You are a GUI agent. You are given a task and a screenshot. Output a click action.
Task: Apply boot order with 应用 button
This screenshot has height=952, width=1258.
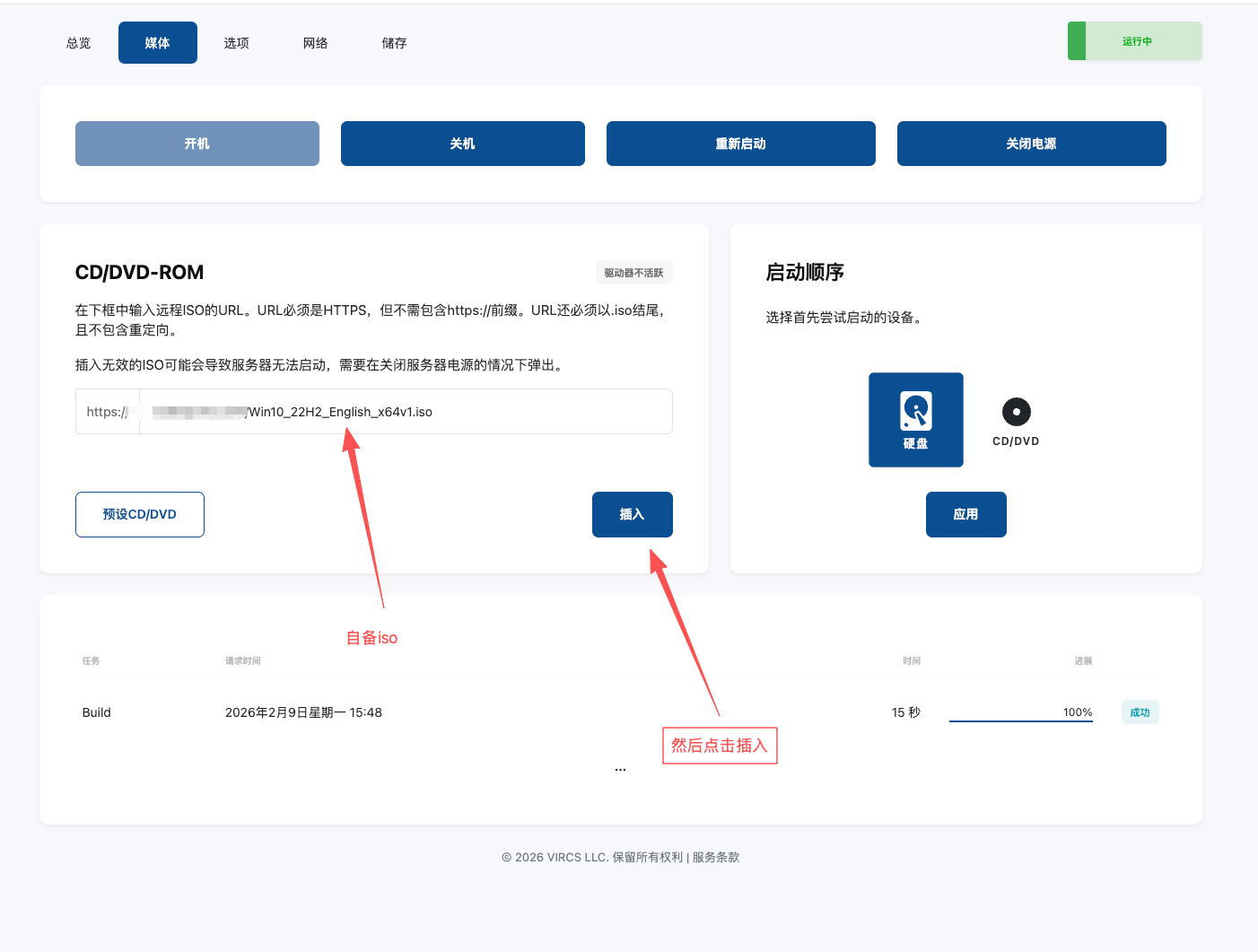point(966,514)
